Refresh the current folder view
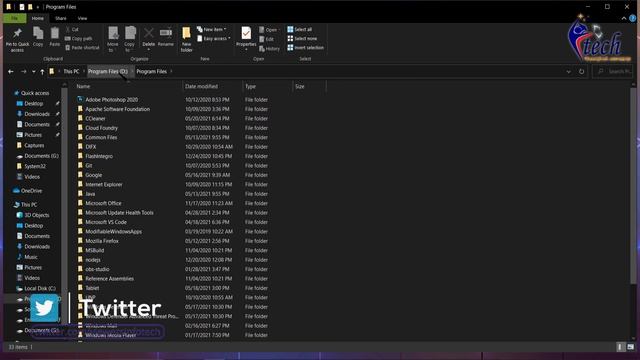Screen dimensions: 640x360 click(x=581, y=71)
